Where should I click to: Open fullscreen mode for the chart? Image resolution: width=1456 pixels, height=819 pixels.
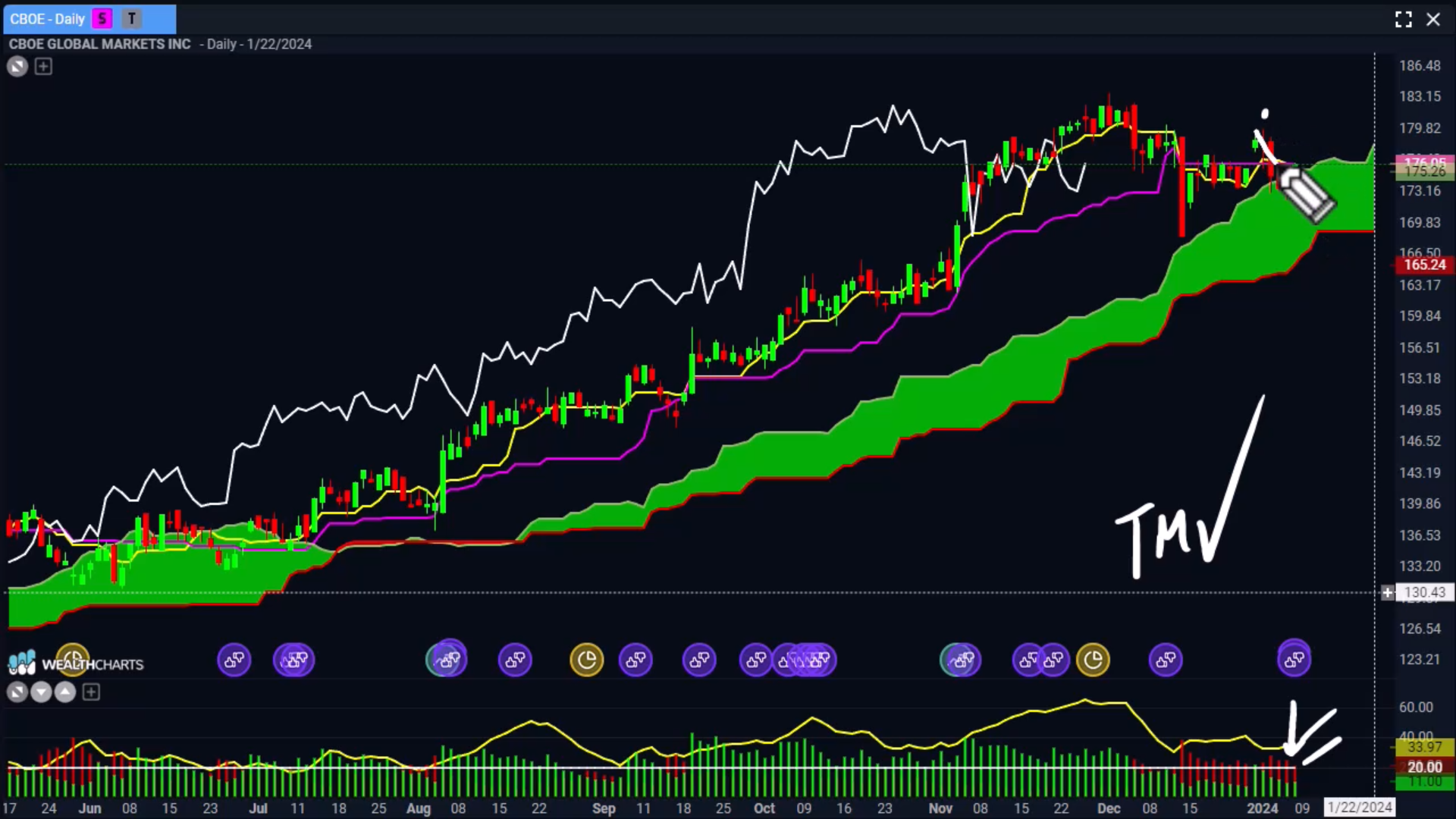click(1404, 19)
